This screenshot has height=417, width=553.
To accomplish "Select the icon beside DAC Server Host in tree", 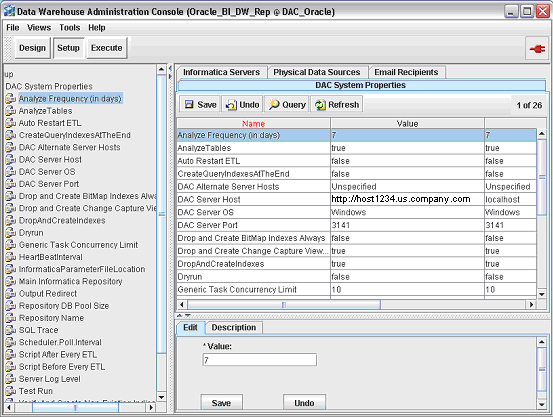I will coord(11,159).
